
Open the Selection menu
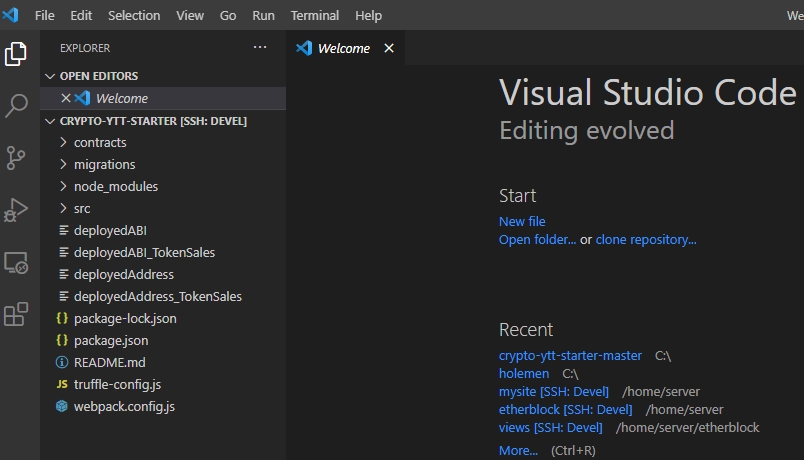click(x=134, y=15)
